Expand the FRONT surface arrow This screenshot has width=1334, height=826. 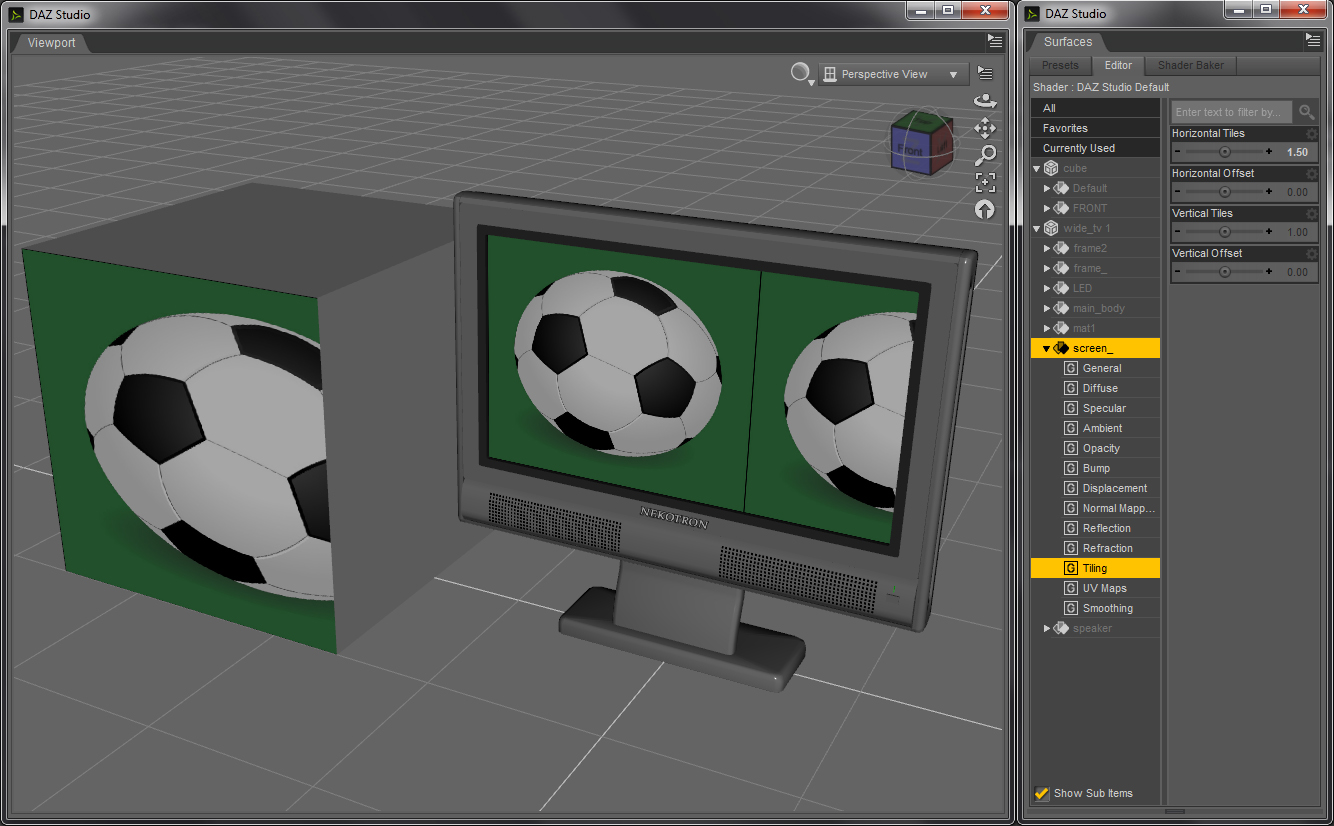[1047, 208]
